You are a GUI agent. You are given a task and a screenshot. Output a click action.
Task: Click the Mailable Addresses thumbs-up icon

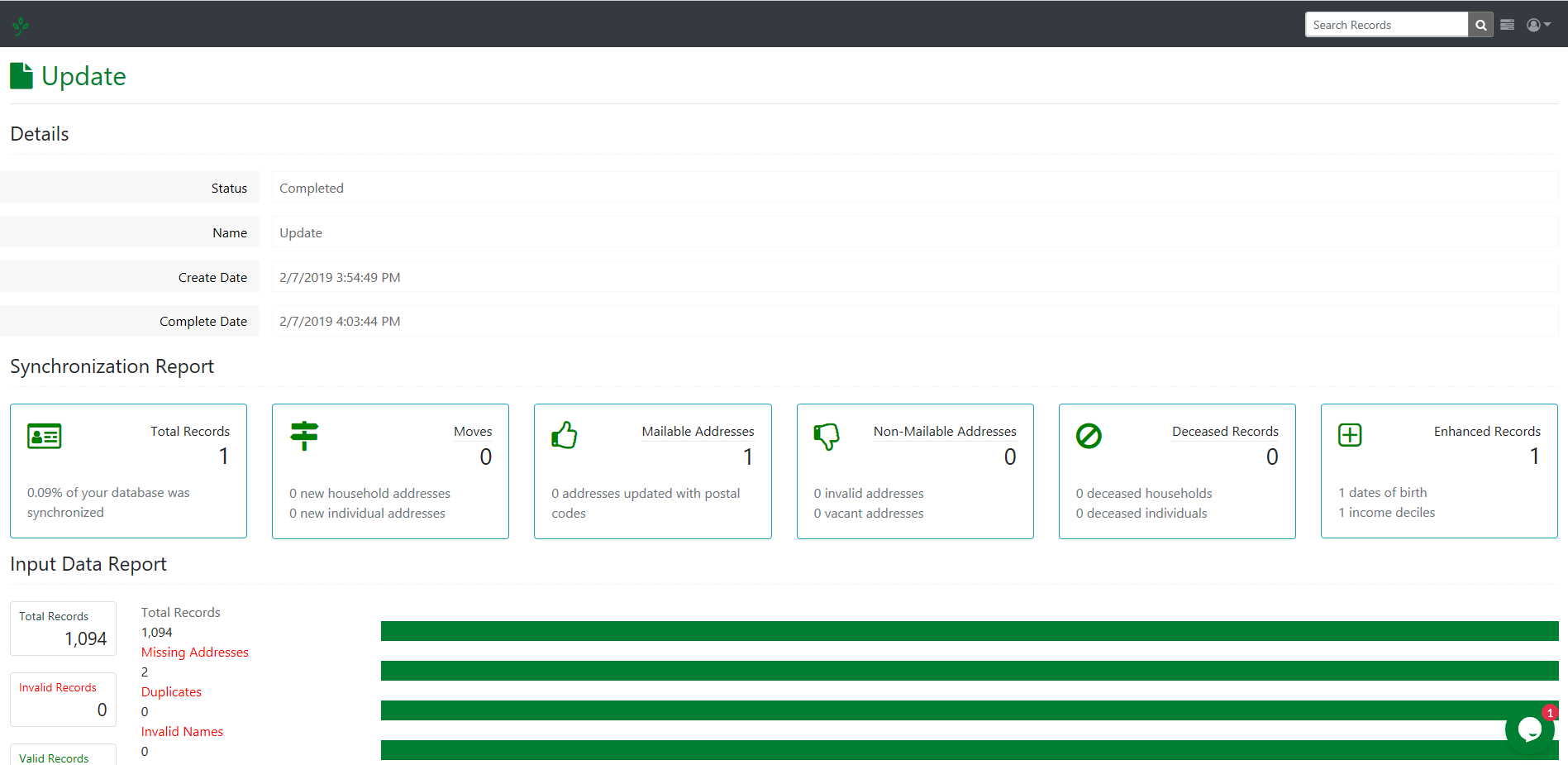pyautogui.click(x=565, y=435)
